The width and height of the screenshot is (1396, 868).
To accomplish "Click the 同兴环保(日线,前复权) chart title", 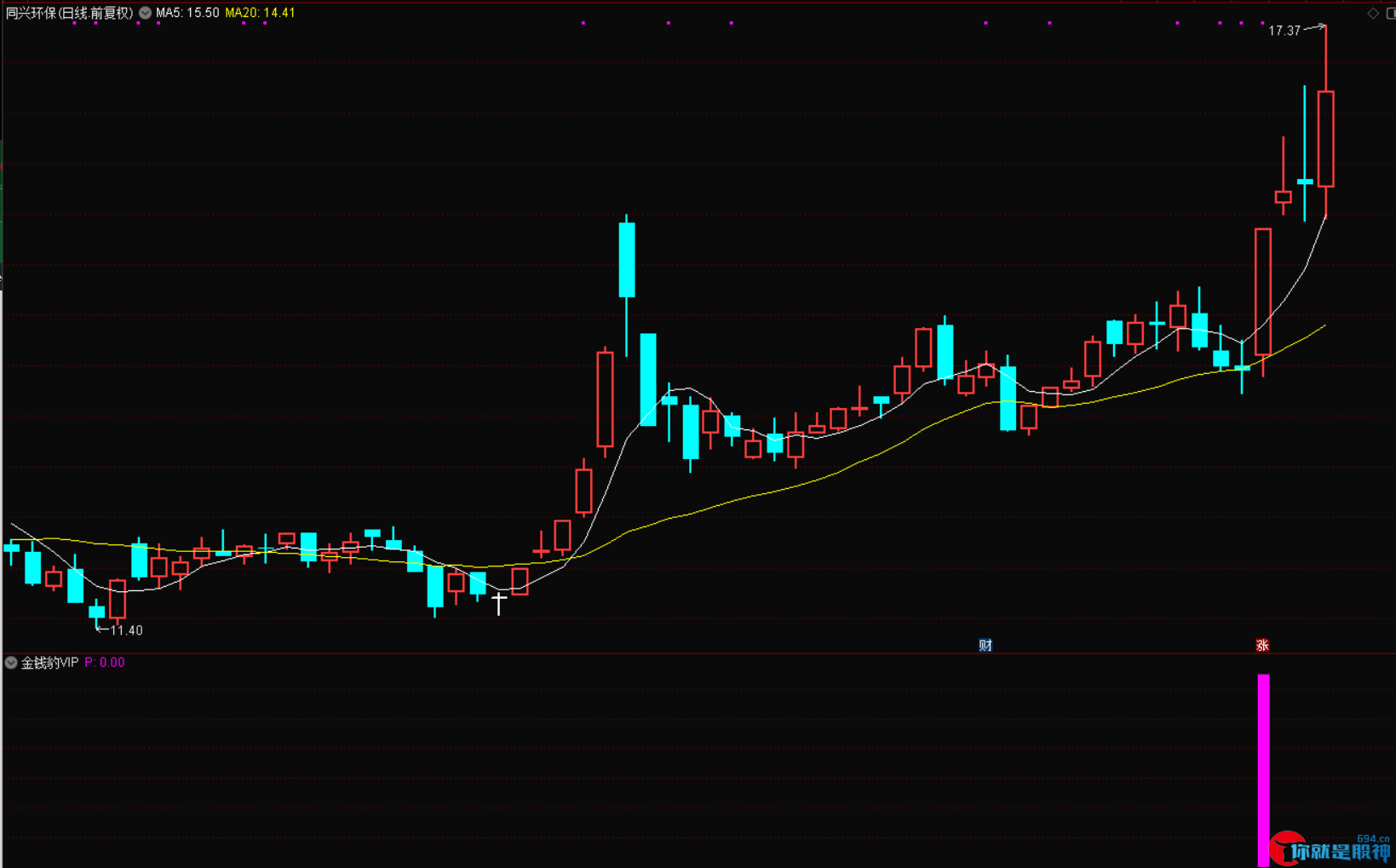I will (70, 13).
